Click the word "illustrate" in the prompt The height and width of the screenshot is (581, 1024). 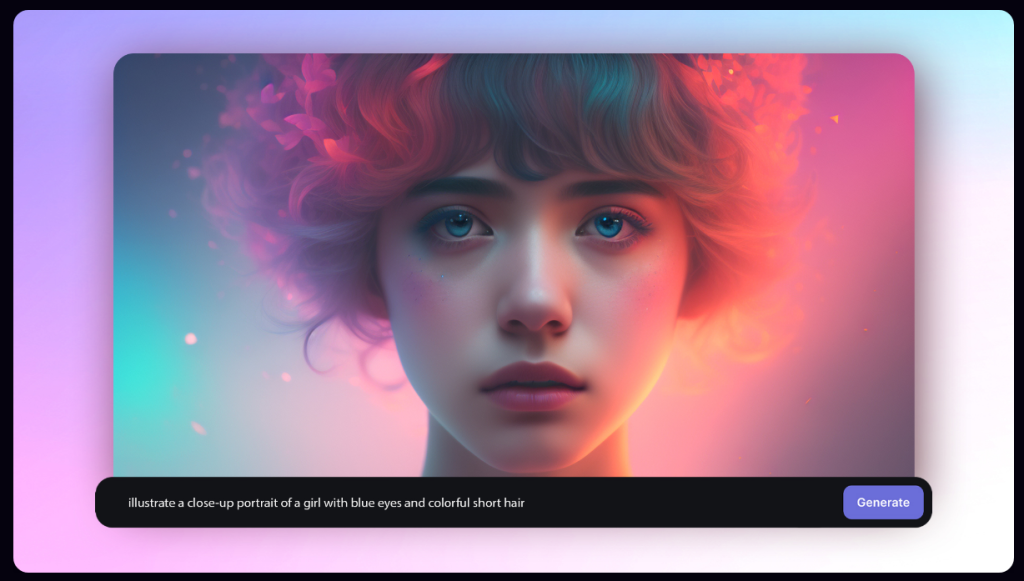click(x=151, y=503)
